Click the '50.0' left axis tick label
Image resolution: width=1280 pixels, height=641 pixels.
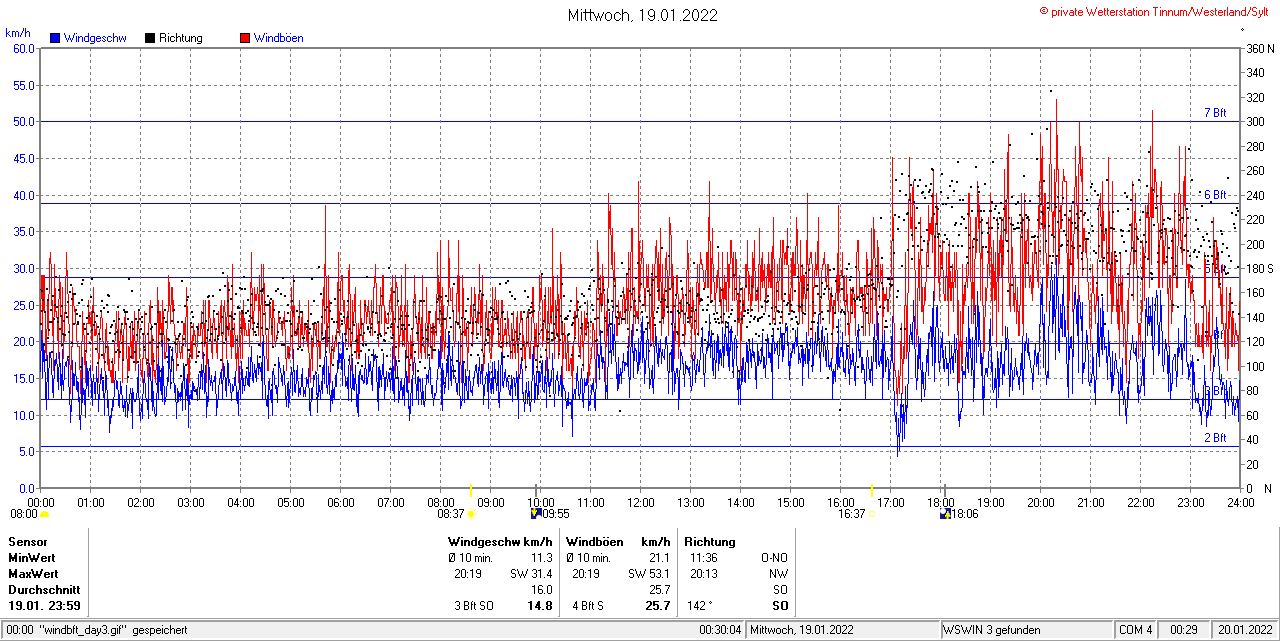[24, 121]
